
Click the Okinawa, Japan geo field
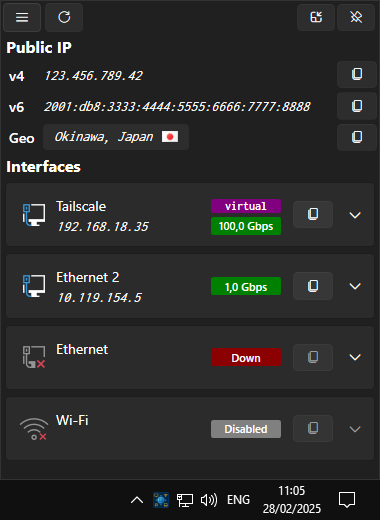(116, 137)
